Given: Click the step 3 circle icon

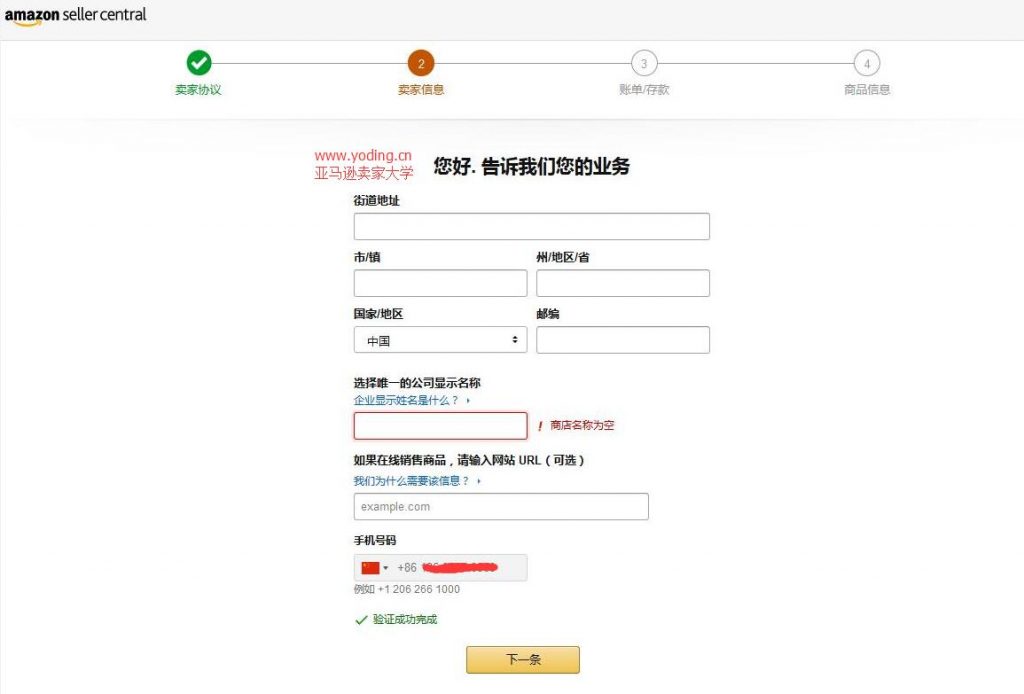Looking at the screenshot, I should (644, 63).
